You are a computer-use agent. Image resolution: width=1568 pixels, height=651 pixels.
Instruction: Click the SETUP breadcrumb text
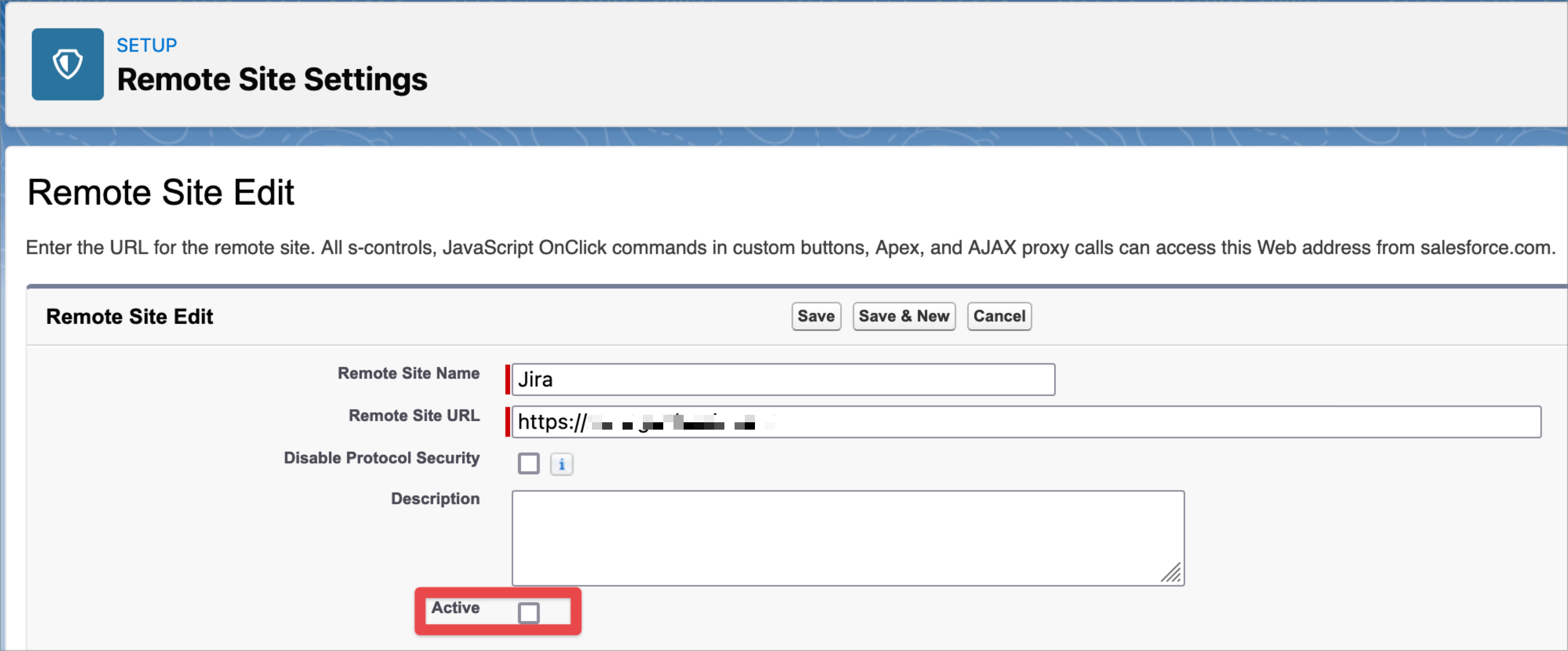147,45
